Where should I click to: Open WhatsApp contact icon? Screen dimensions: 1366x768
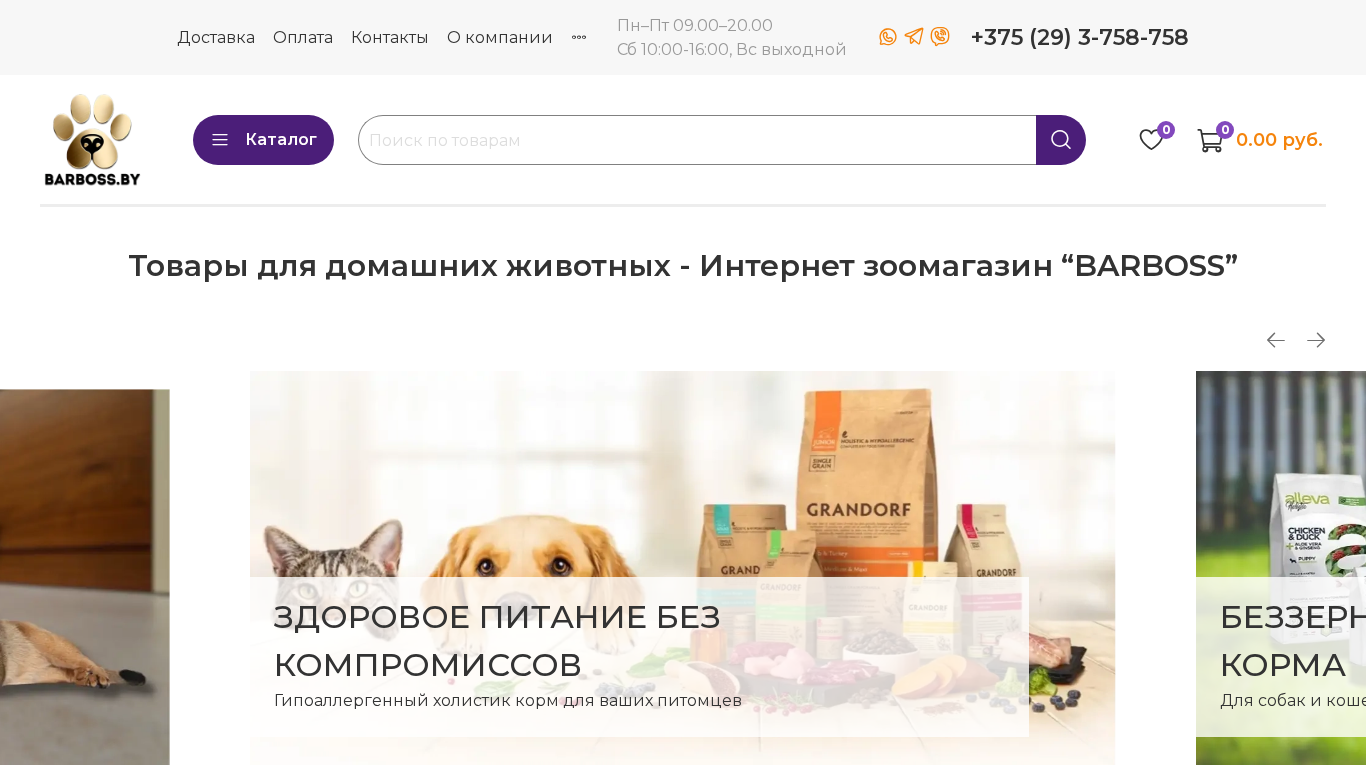point(888,37)
